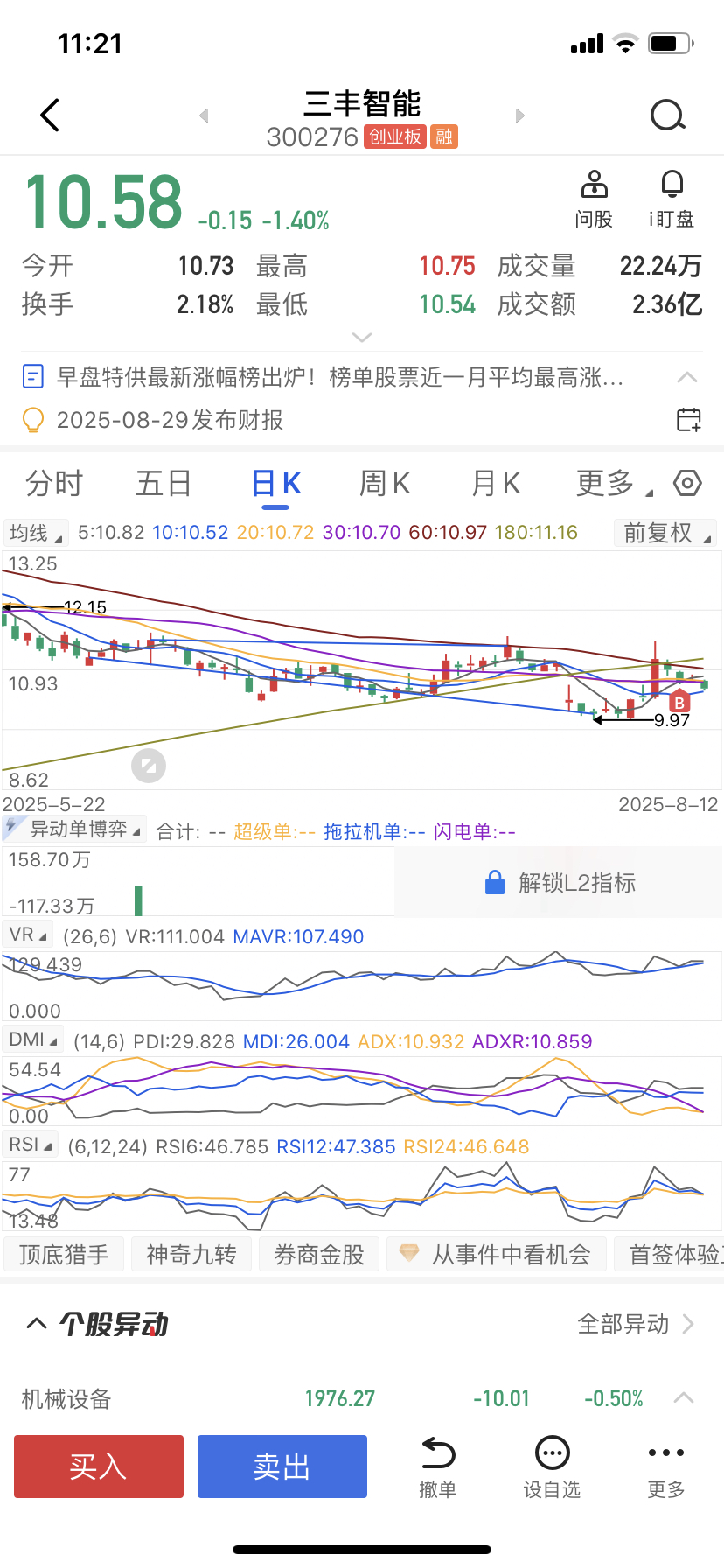The width and height of the screenshot is (724, 1568).
Task: Tap the 2025-8-12 chart end date
Action: click(668, 804)
